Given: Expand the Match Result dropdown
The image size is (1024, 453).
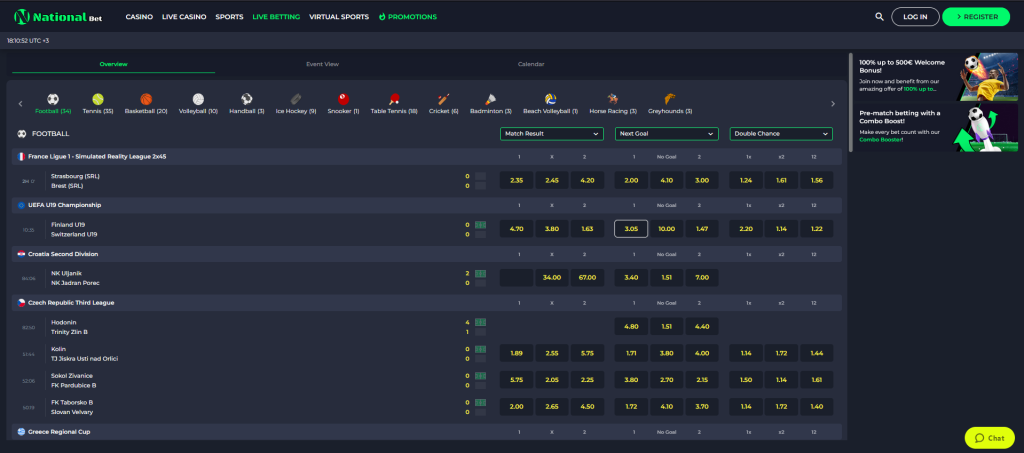Looking at the screenshot, I should click(x=552, y=133).
